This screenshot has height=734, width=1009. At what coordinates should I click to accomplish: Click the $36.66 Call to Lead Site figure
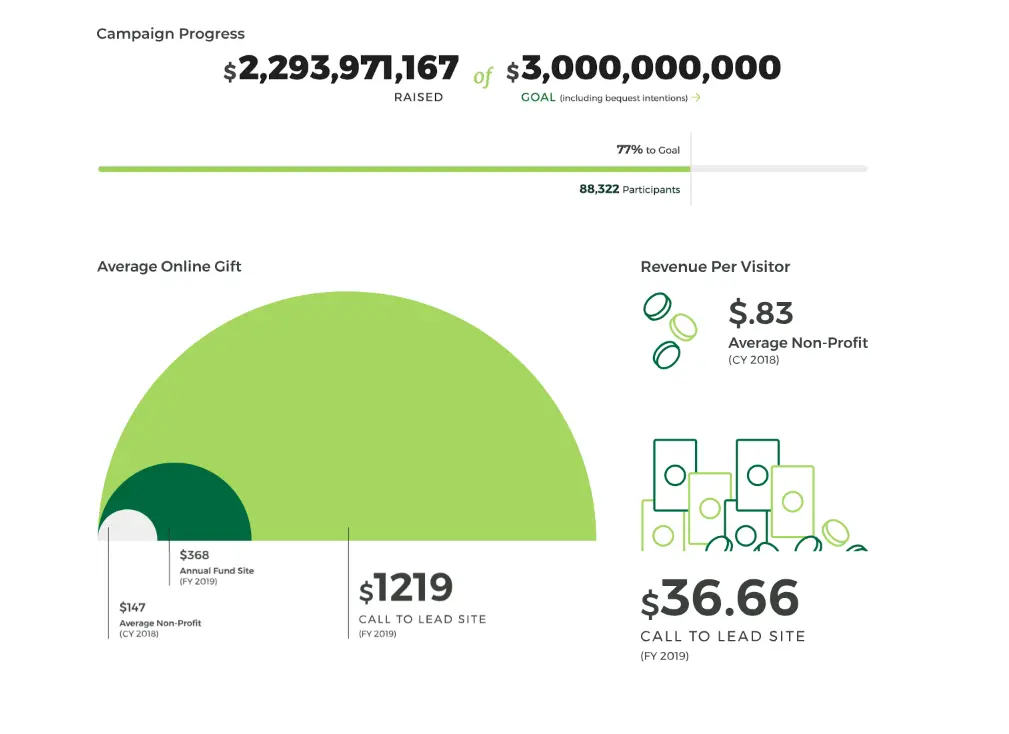point(720,600)
